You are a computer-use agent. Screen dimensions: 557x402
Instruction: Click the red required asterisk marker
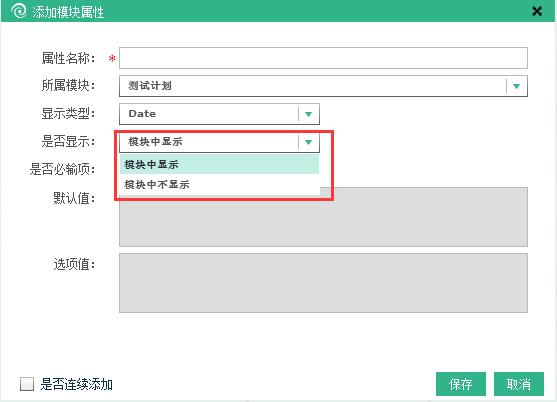pos(112,59)
